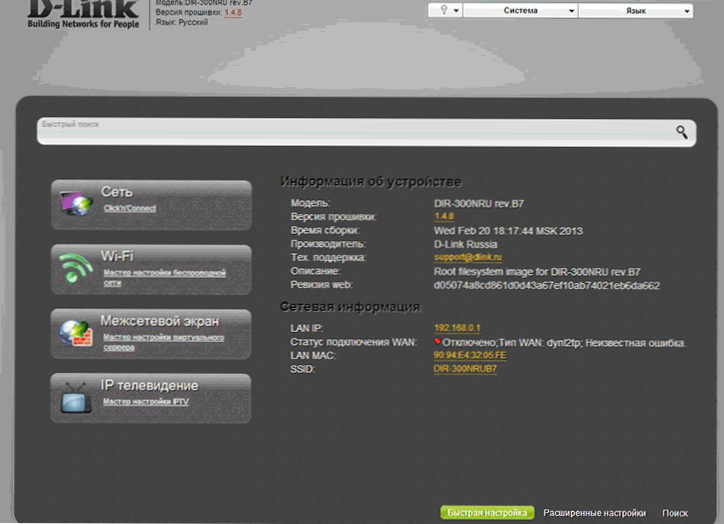Click the IP телевидение TV set icon
The width and height of the screenshot is (724, 524).
pos(76,398)
